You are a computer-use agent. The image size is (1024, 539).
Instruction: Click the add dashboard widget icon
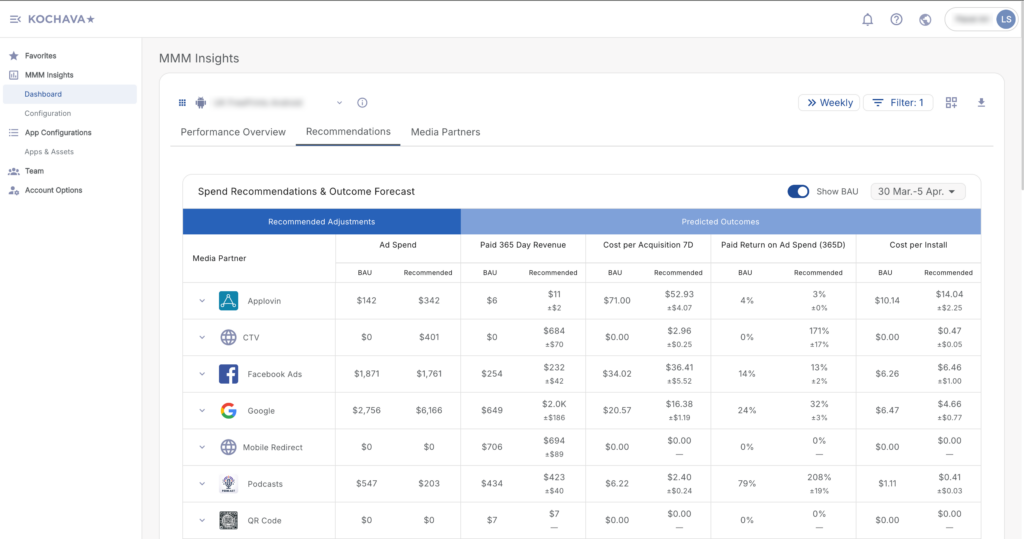click(951, 103)
